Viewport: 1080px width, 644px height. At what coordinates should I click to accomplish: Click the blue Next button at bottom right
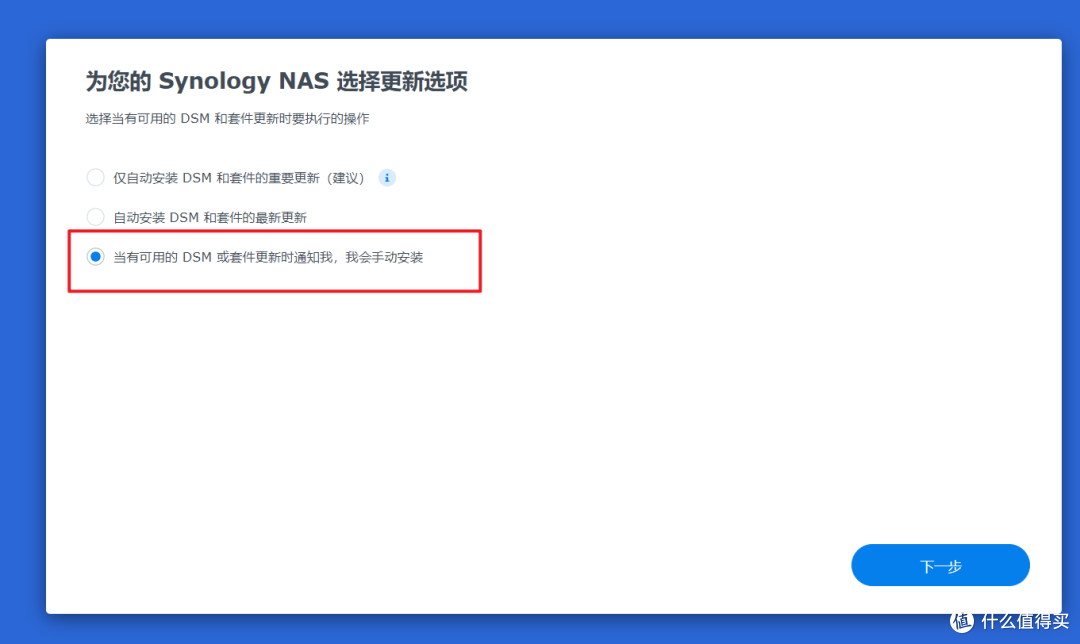[939, 565]
